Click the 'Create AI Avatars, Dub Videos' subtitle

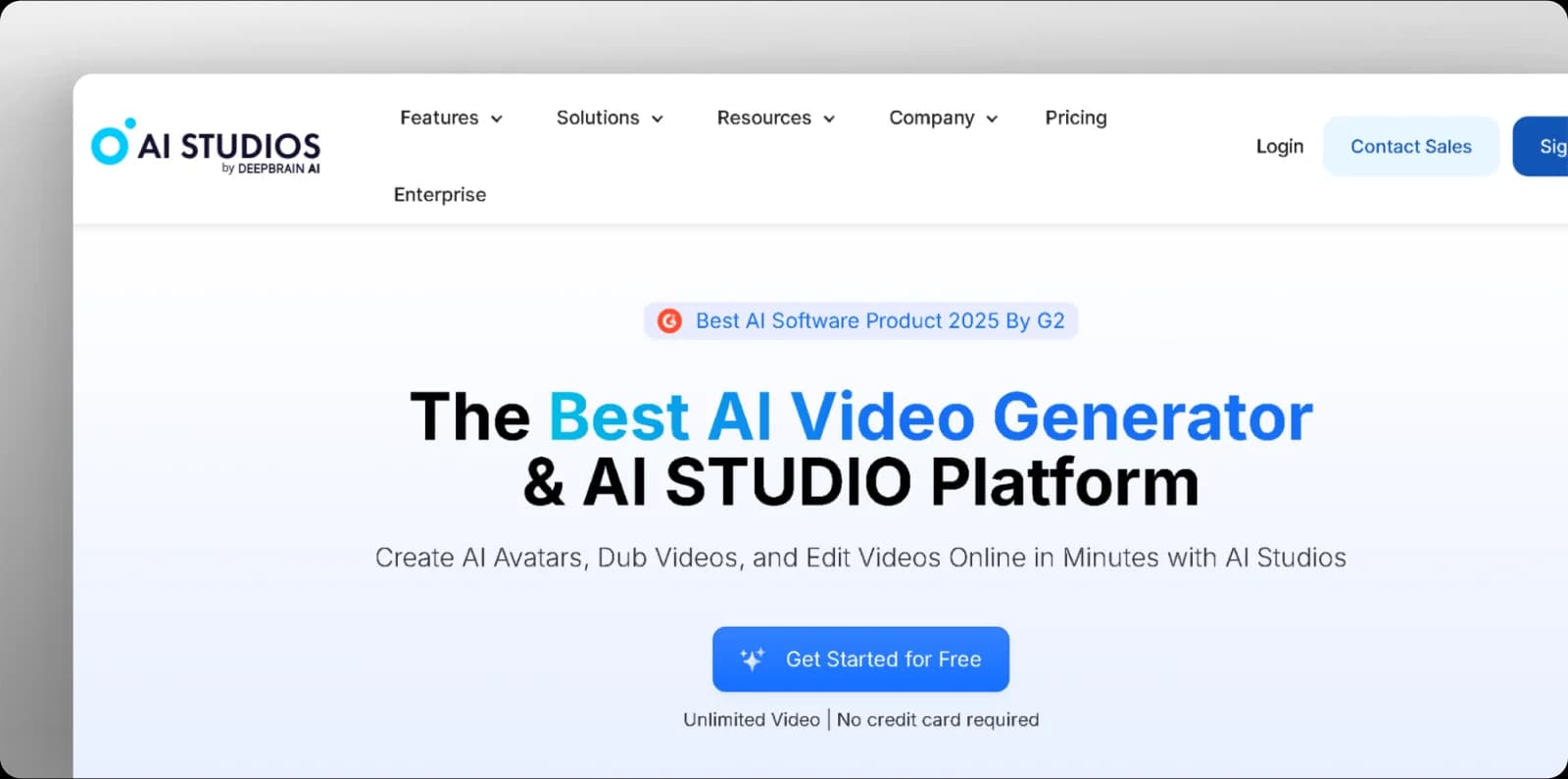coord(860,558)
